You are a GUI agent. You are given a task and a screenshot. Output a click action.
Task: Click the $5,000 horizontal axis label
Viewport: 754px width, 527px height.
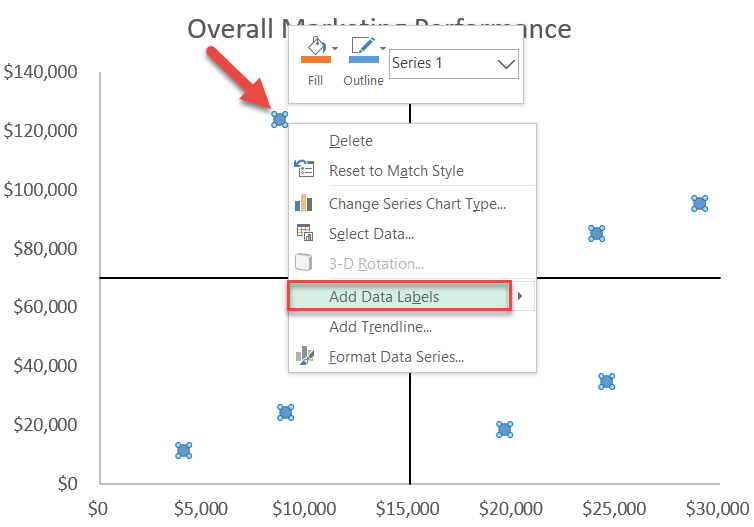tap(201, 509)
